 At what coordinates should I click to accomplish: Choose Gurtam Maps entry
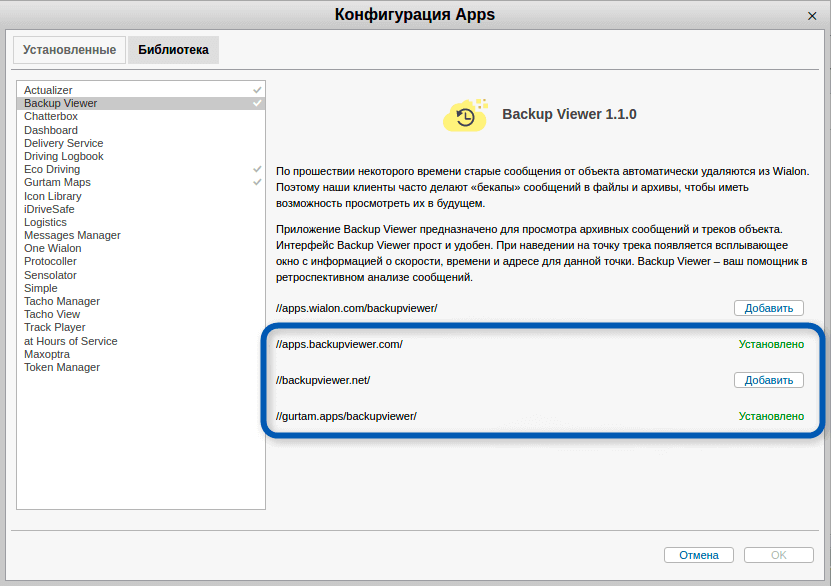[x=141, y=182]
